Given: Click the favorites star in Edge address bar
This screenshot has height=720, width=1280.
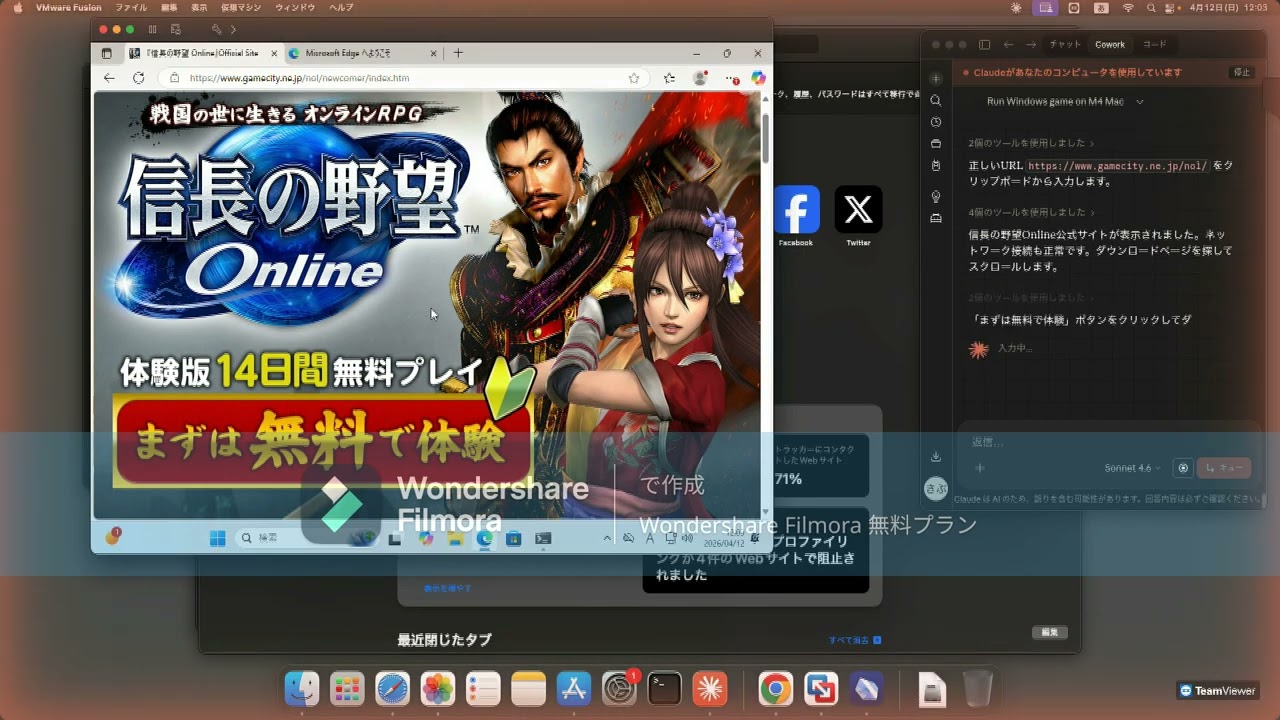Looking at the screenshot, I should click(x=634, y=78).
